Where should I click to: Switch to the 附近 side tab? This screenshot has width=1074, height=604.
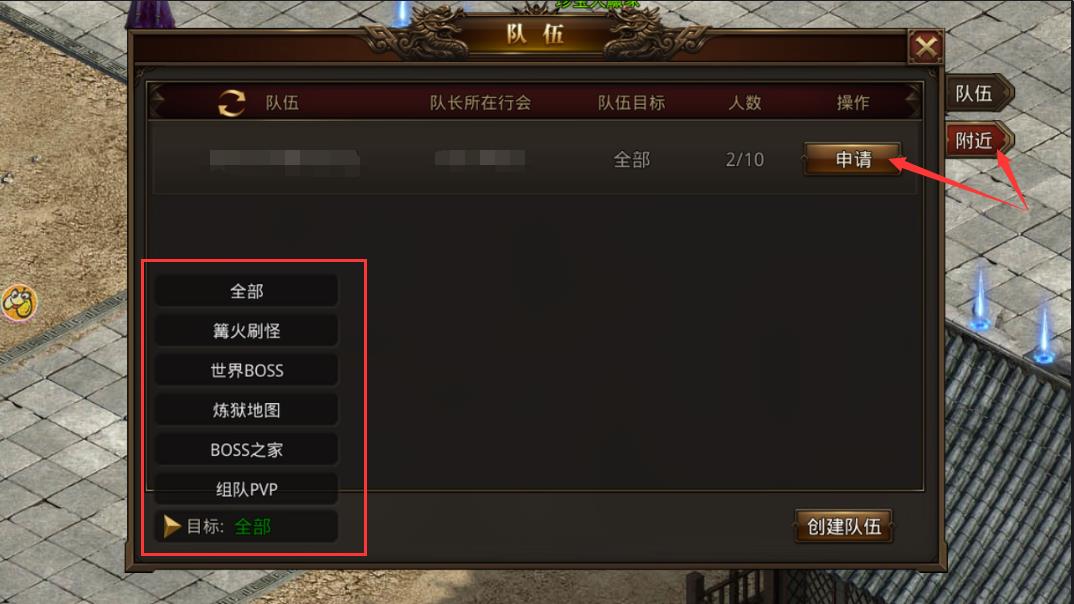click(x=977, y=140)
